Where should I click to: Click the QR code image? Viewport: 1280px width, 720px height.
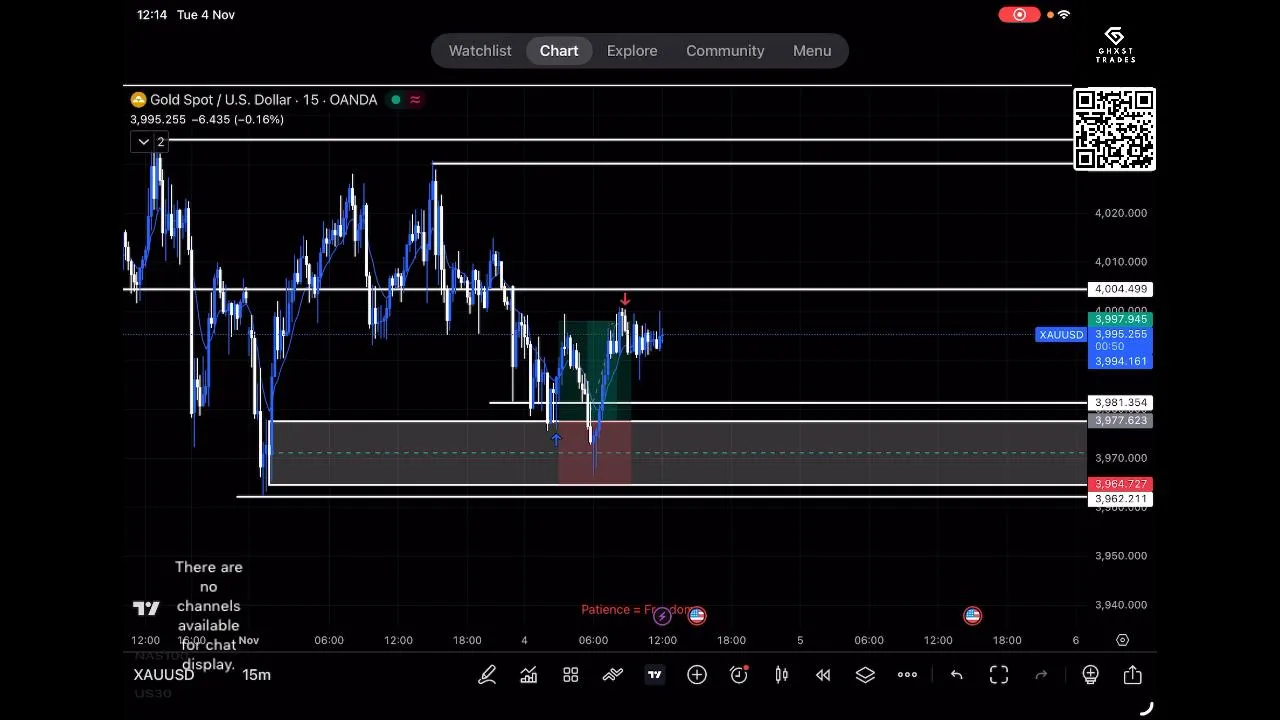(x=1114, y=129)
